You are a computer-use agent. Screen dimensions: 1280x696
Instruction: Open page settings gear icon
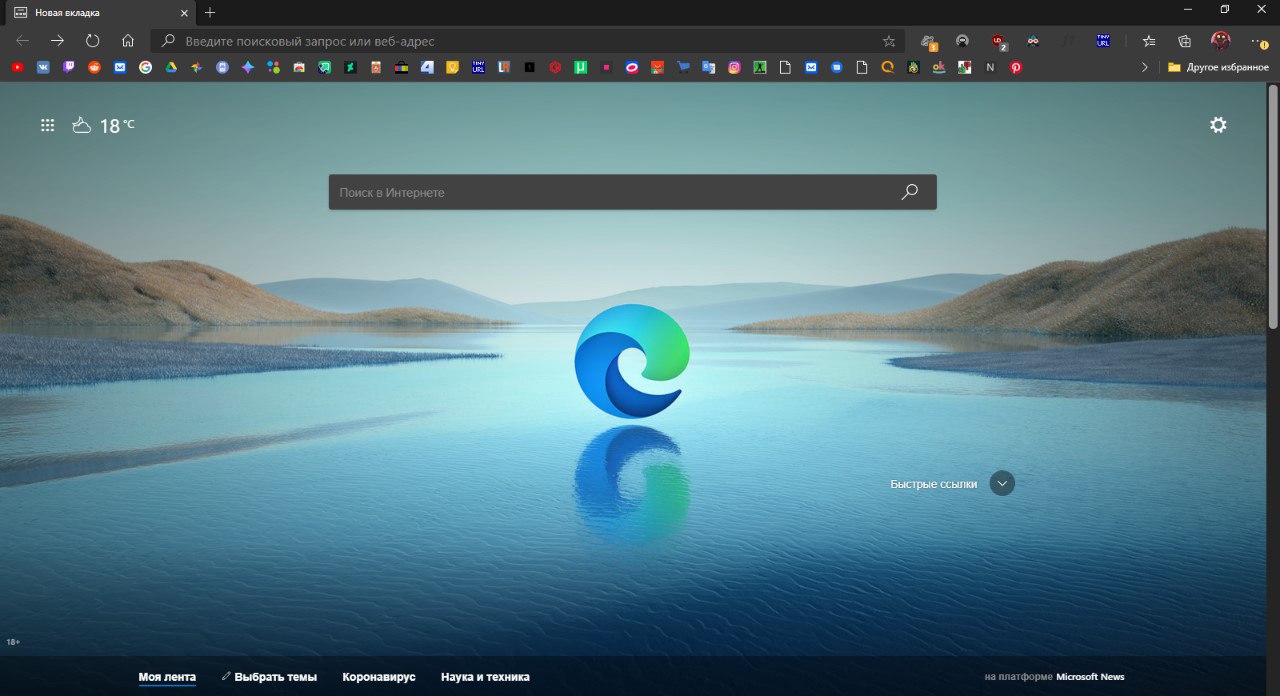point(1218,125)
